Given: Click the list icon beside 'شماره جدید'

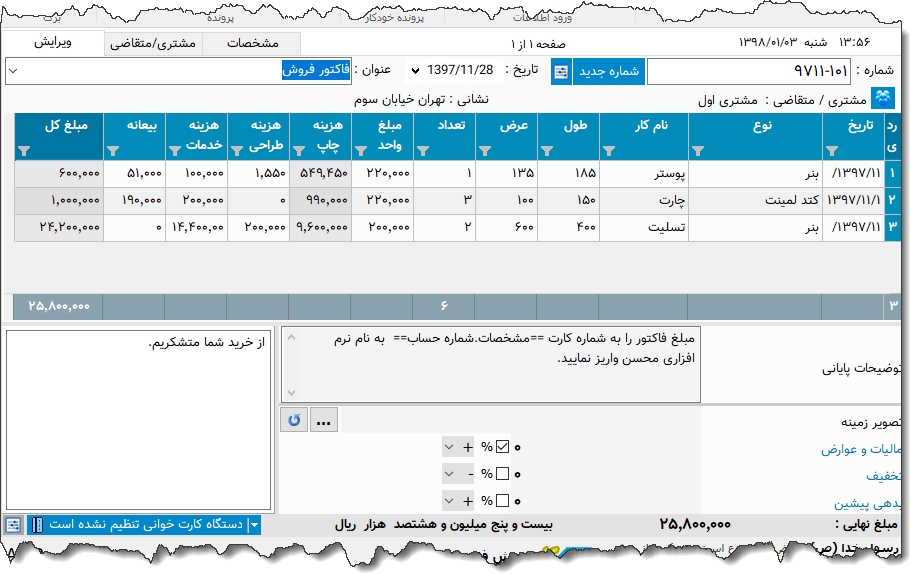Looking at the screenshot, I should 562,72.
